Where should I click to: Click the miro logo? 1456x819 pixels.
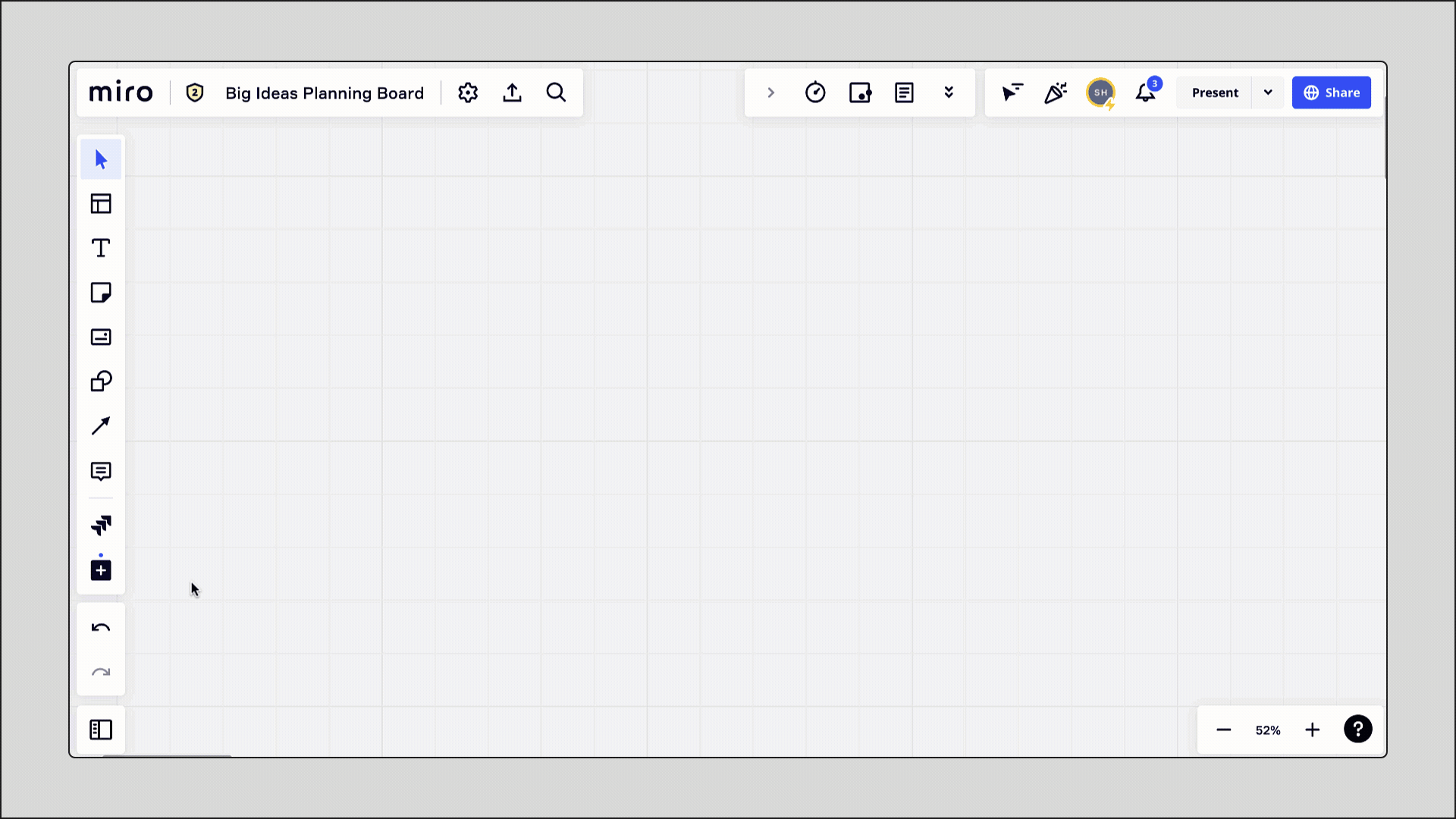[x=121, y=93]
